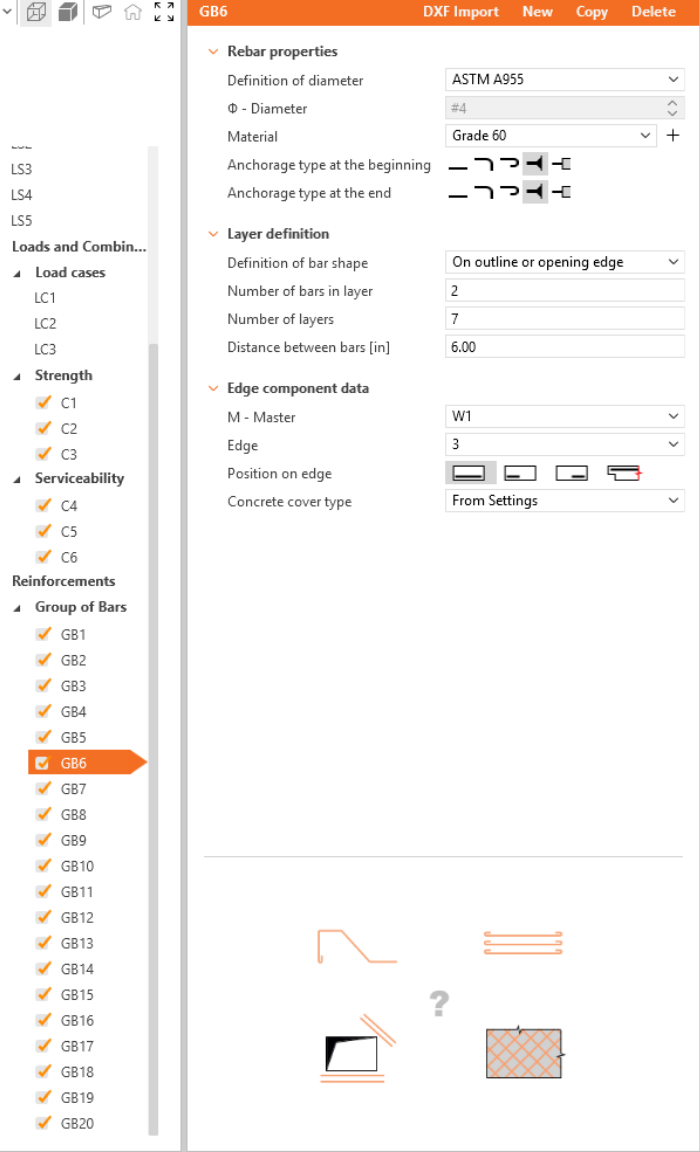Image resolution: width=700 pixels, height=1152 pixels.
Task: Switch to wireframe view mode
Action: 37,13
